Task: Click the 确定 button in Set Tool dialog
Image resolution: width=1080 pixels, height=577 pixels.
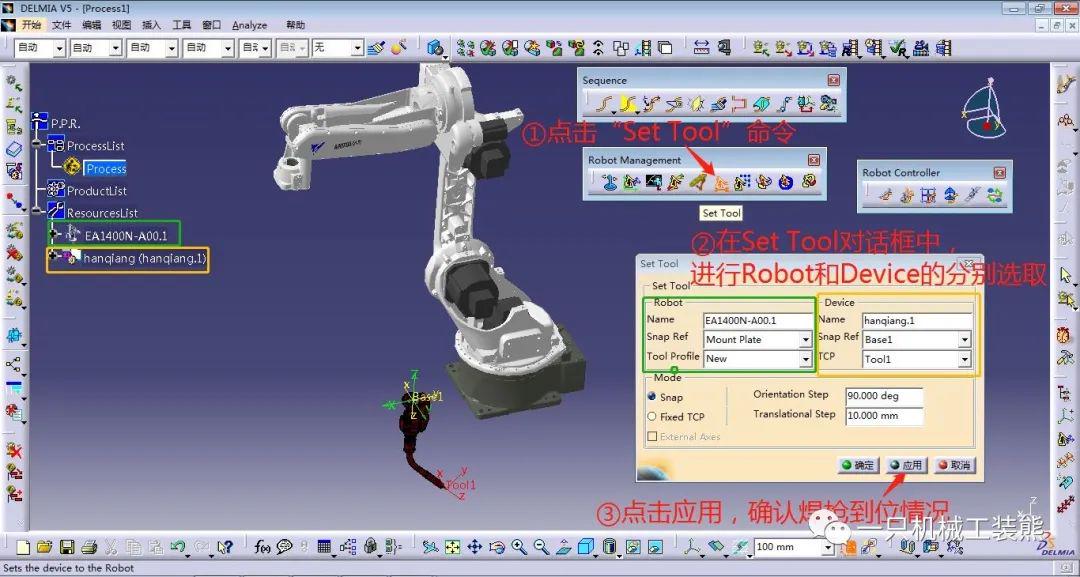Action: (858, 465)
